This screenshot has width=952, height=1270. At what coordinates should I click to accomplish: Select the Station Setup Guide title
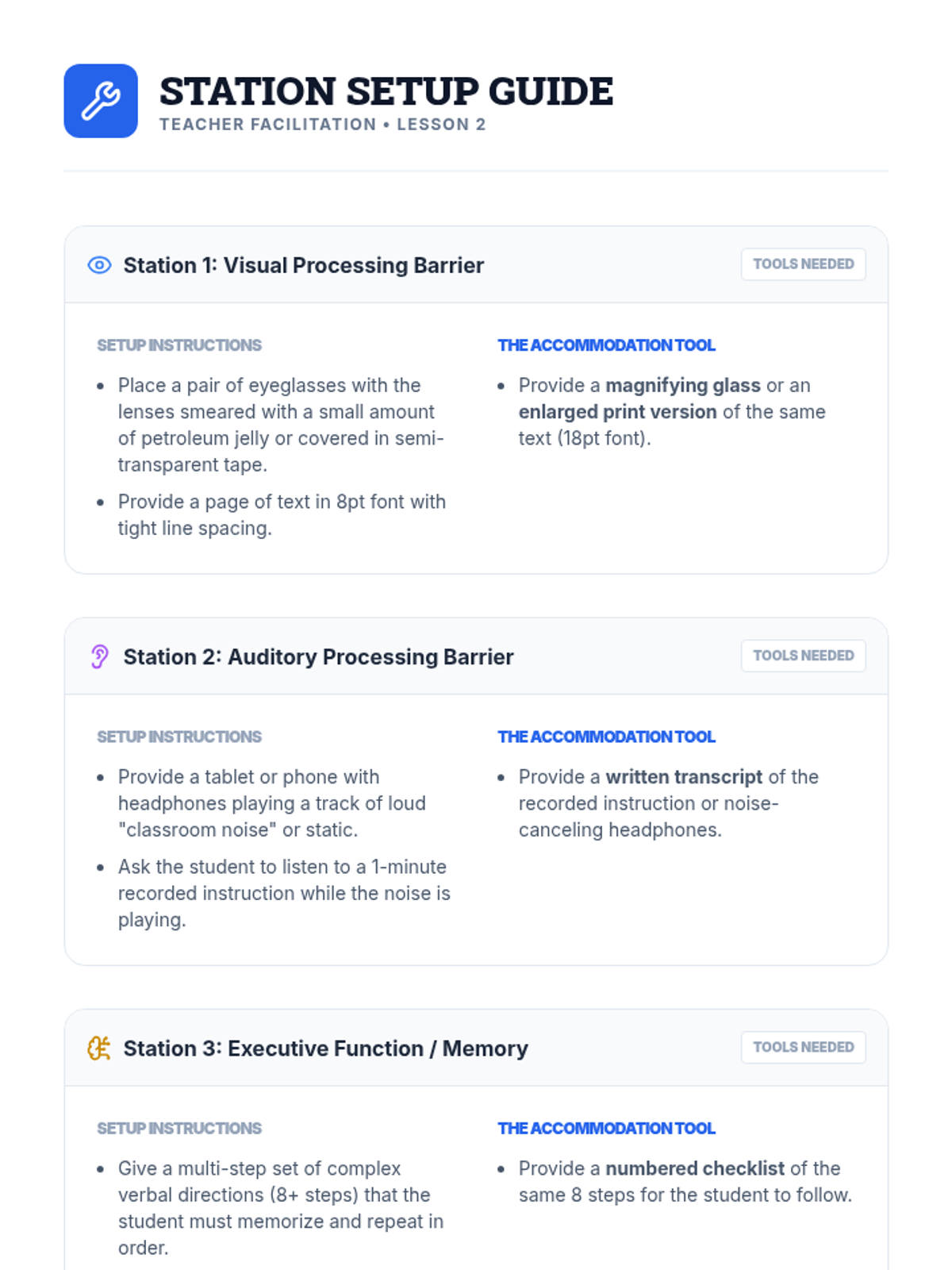coord(386,91)
